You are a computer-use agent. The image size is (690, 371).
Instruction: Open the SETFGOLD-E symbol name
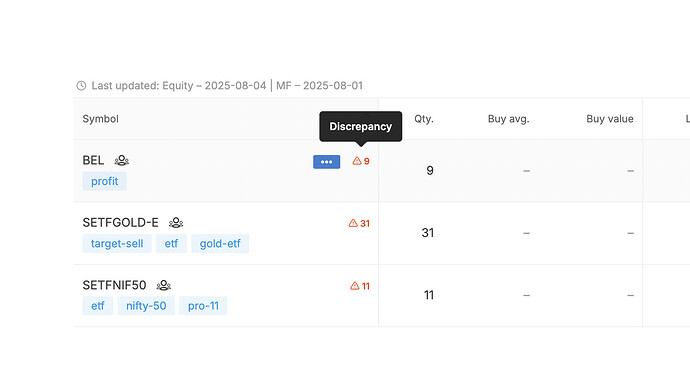pyautogui.click(x=120, y=223)
